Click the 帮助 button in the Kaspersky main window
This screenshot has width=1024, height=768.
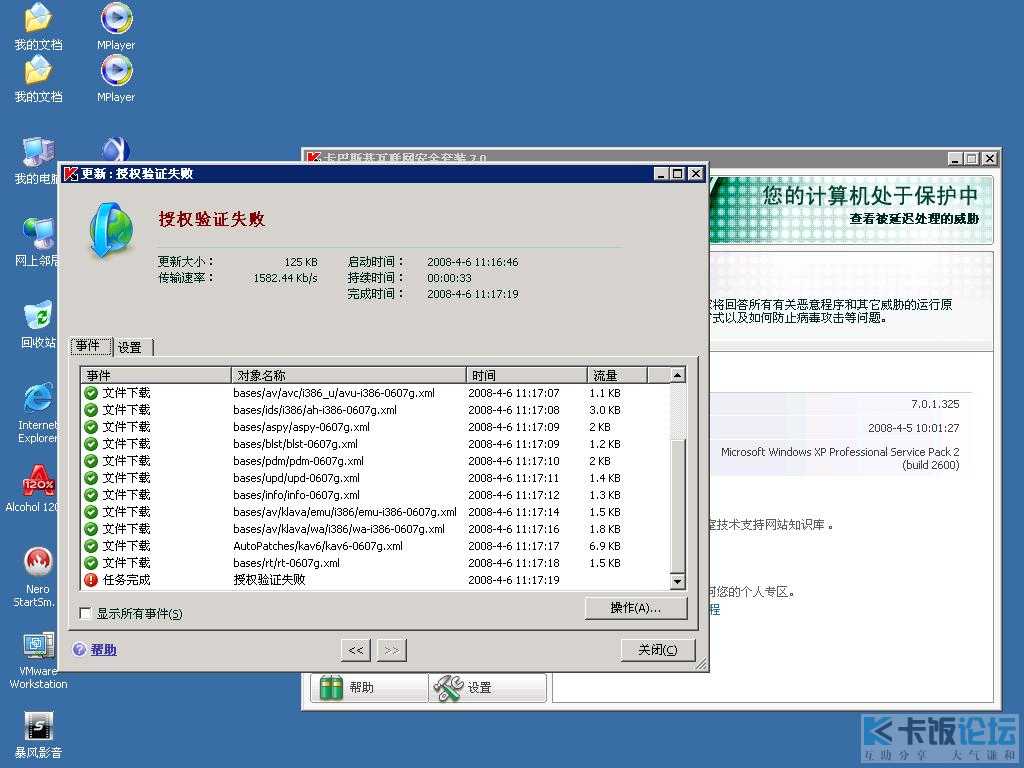coord(368,688)
